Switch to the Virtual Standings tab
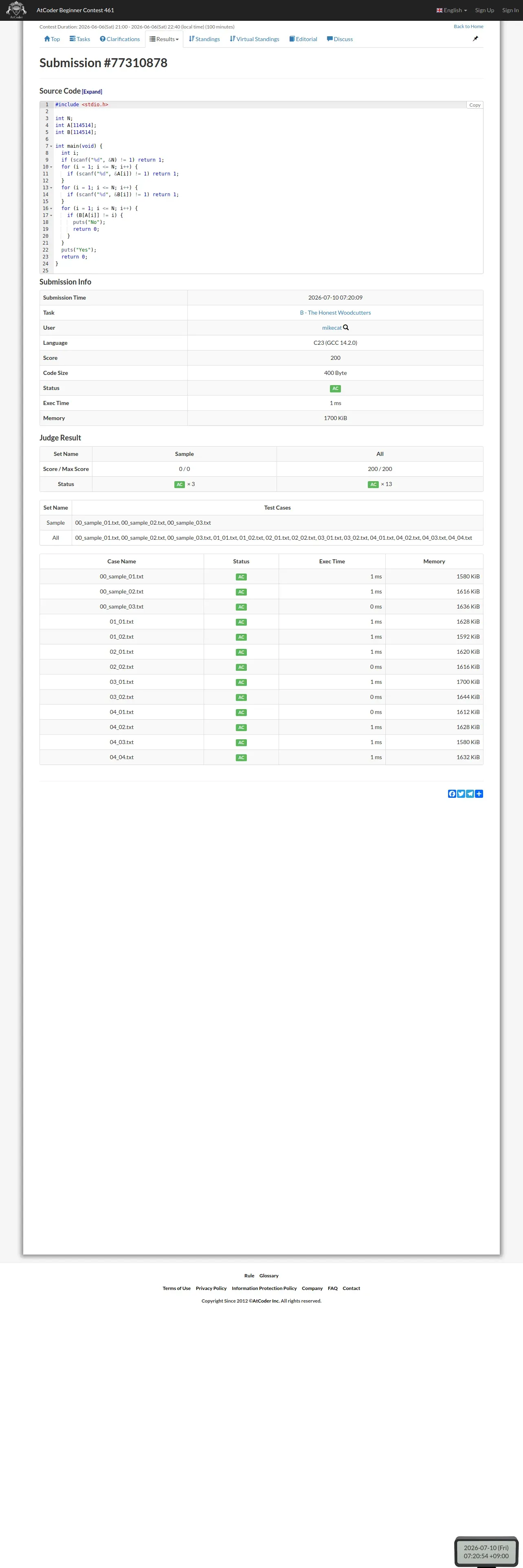The image size is (523, 1568). [x=255, y=39]
